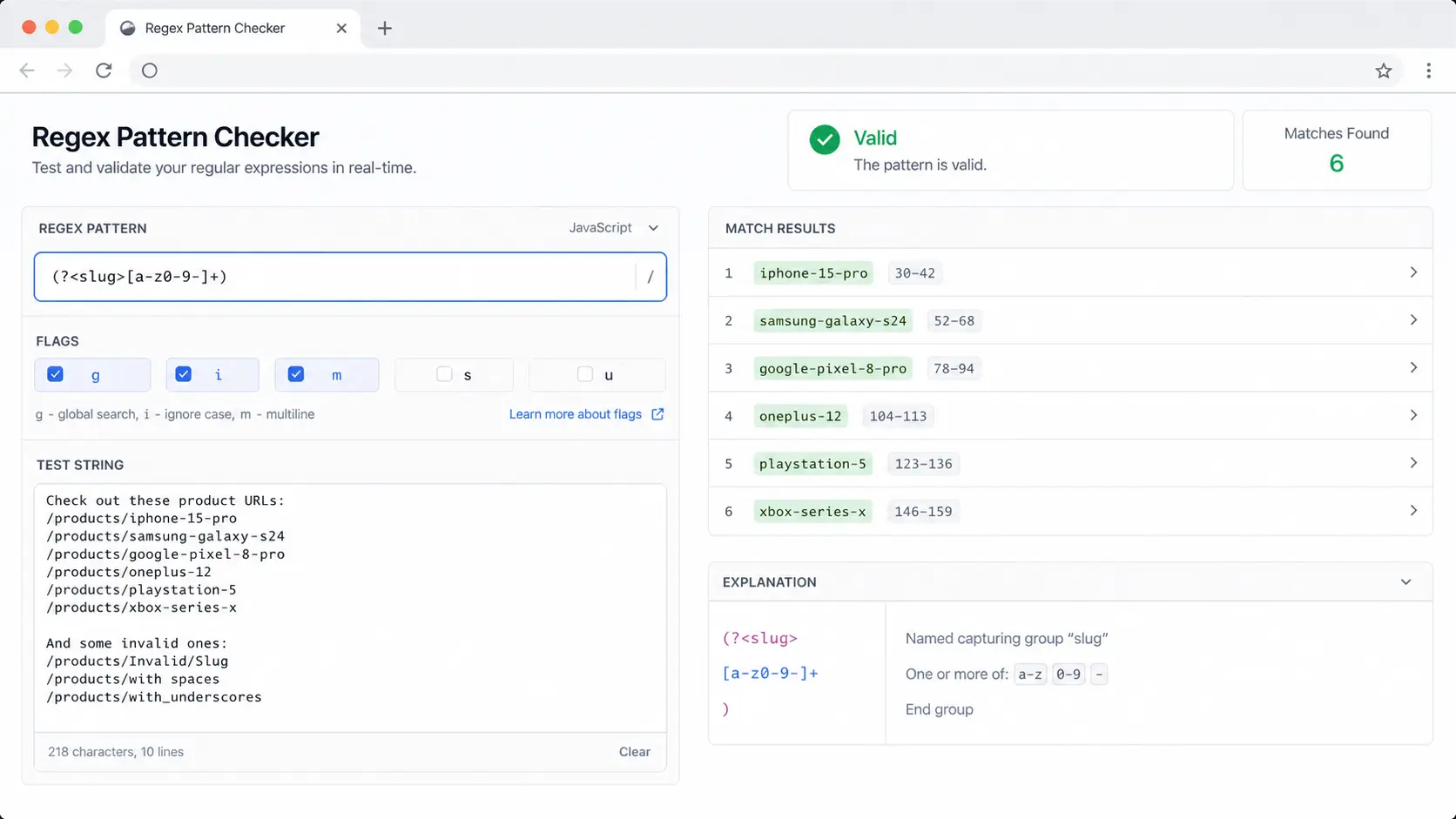Click the oneplus-12 match text
This screenshot has height=819, width=1456.
click(x=800, y=416)
